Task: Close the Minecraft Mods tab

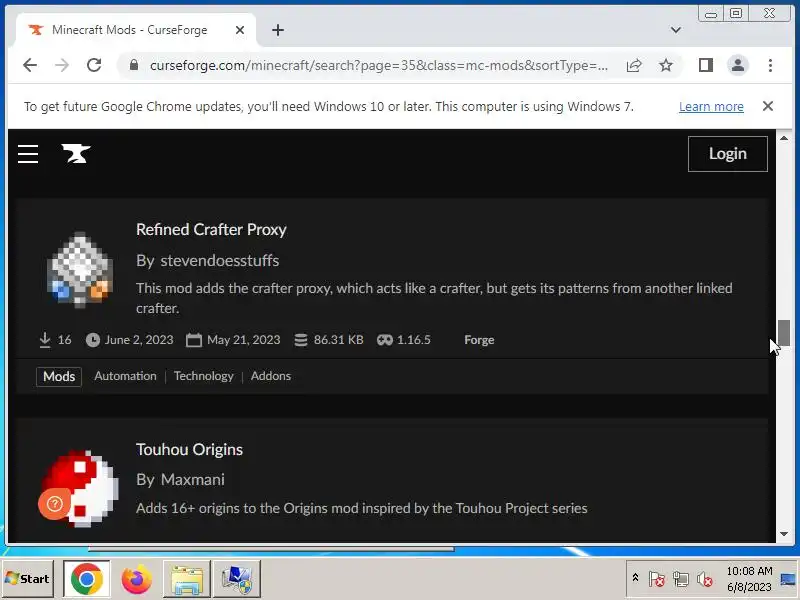Action: (x=239, y=30)
